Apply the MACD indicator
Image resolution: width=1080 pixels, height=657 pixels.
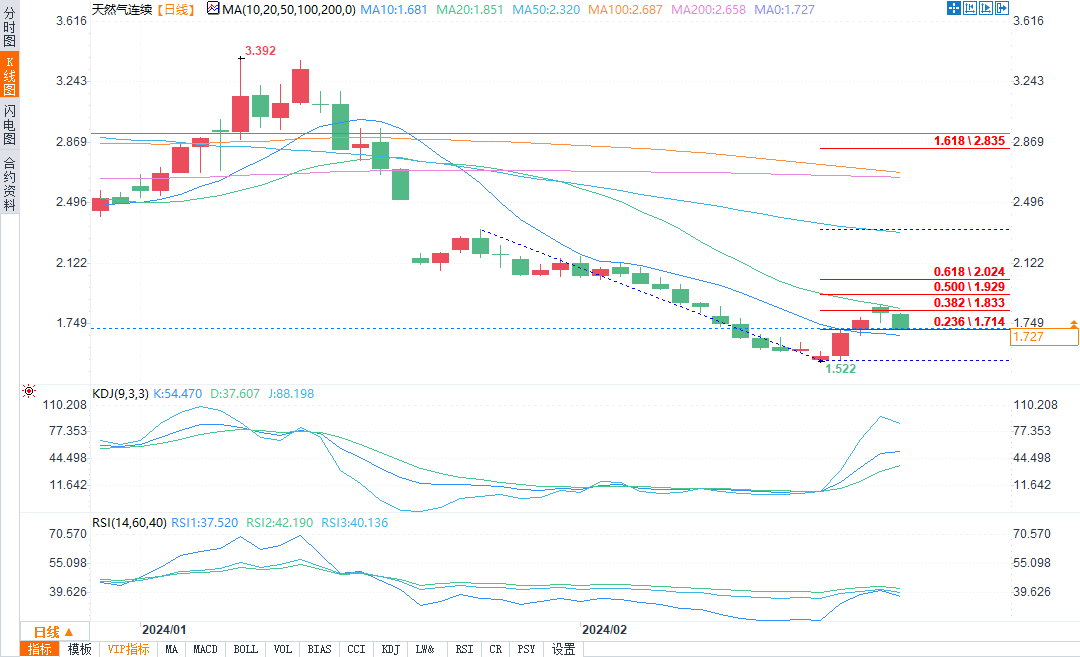(205, 649)
